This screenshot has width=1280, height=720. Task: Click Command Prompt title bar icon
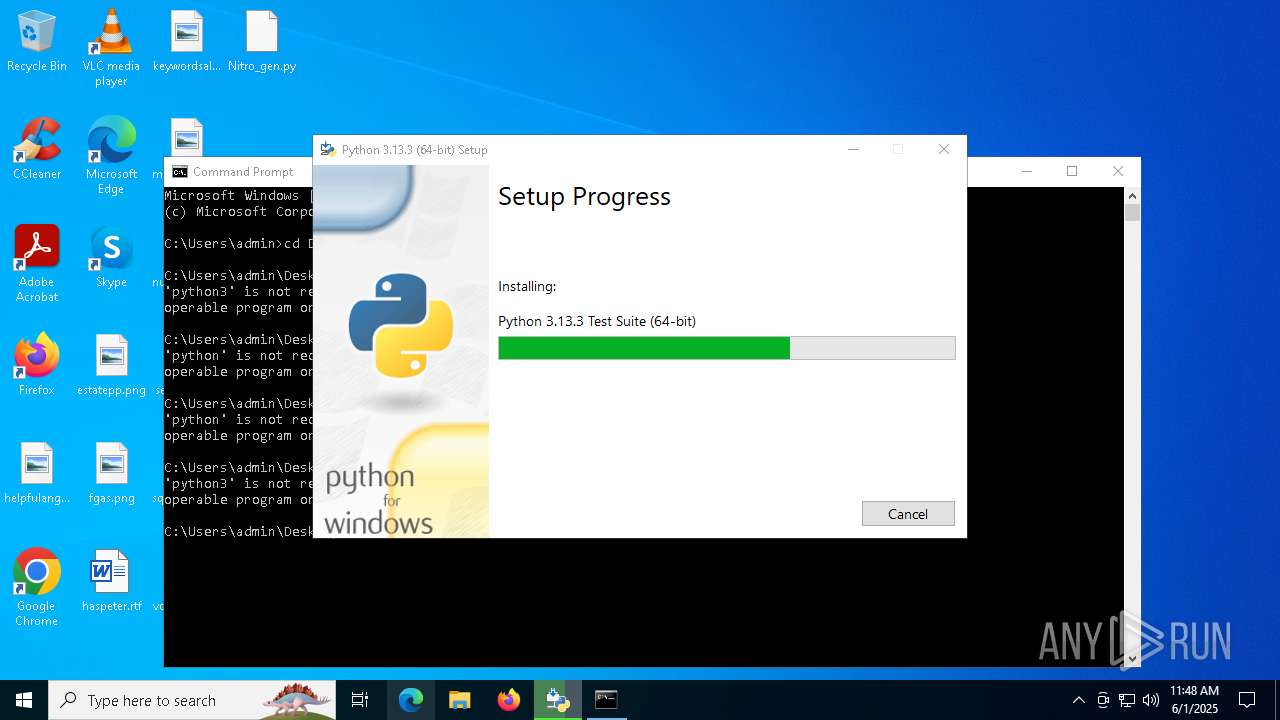point(180,172)
